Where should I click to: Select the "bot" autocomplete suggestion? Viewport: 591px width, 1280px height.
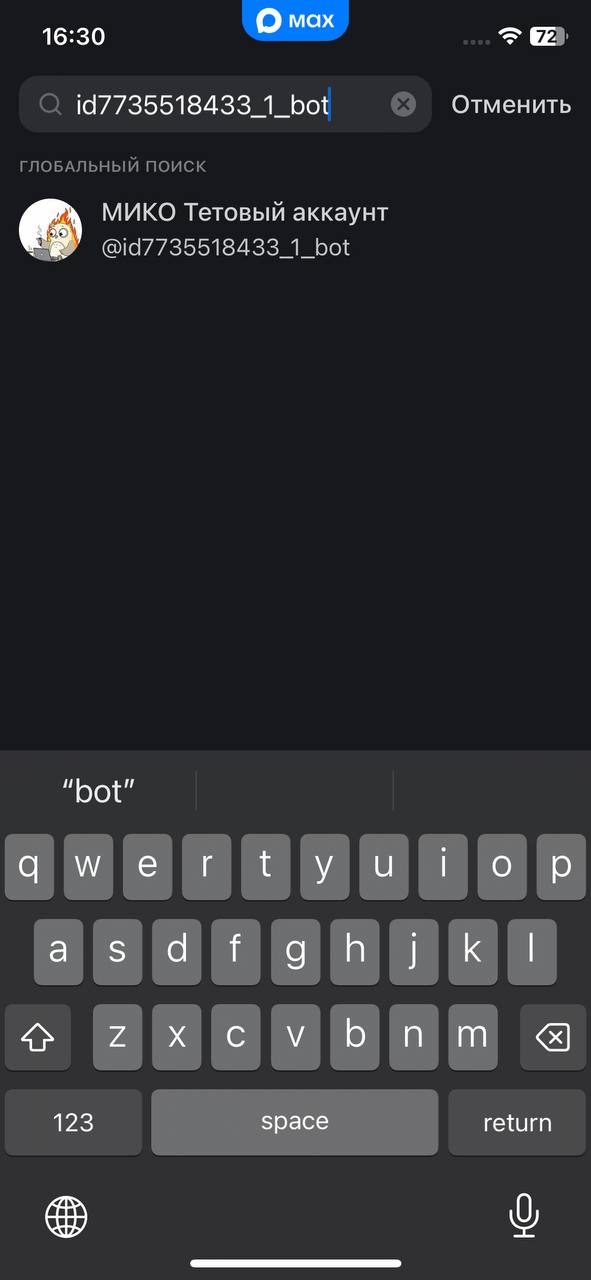[98, 791]
